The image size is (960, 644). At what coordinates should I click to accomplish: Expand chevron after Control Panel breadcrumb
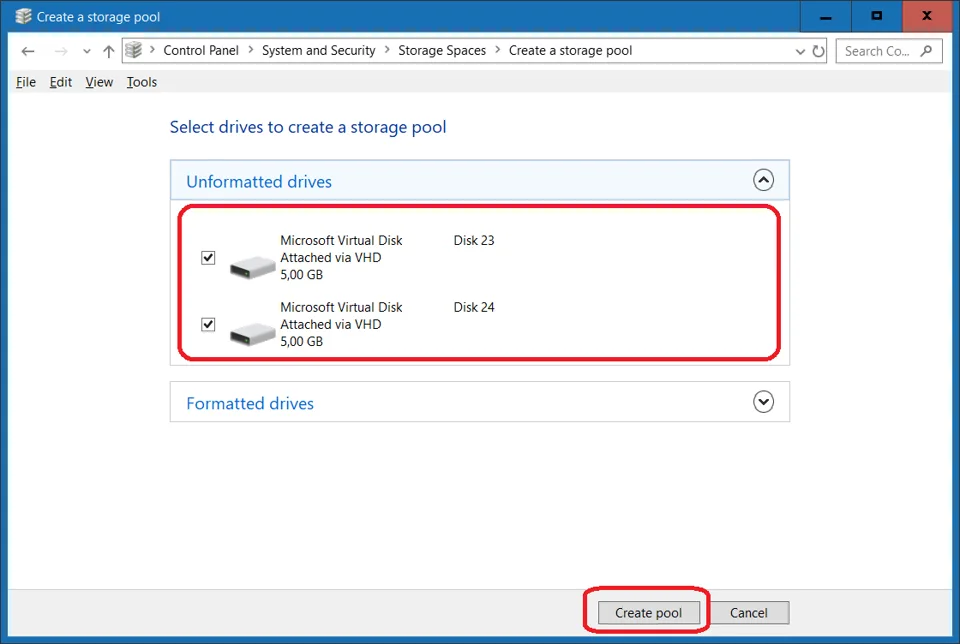click(250, 50)
